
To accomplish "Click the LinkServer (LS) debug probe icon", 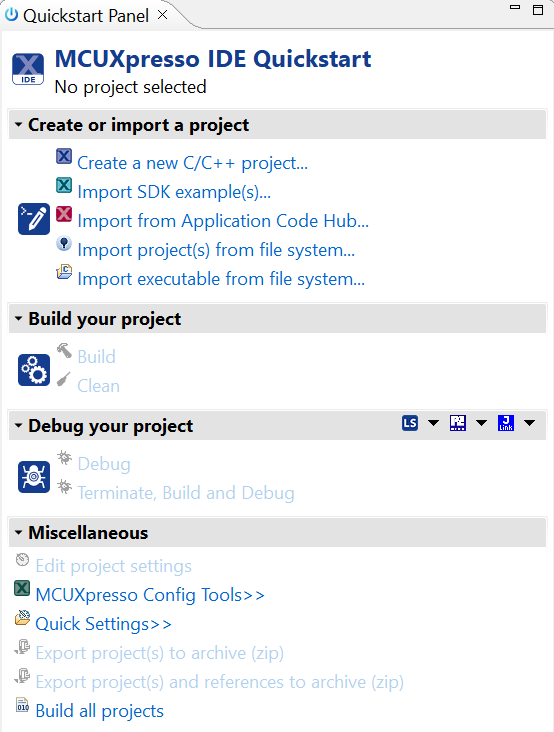I will [x=410, y=423].
